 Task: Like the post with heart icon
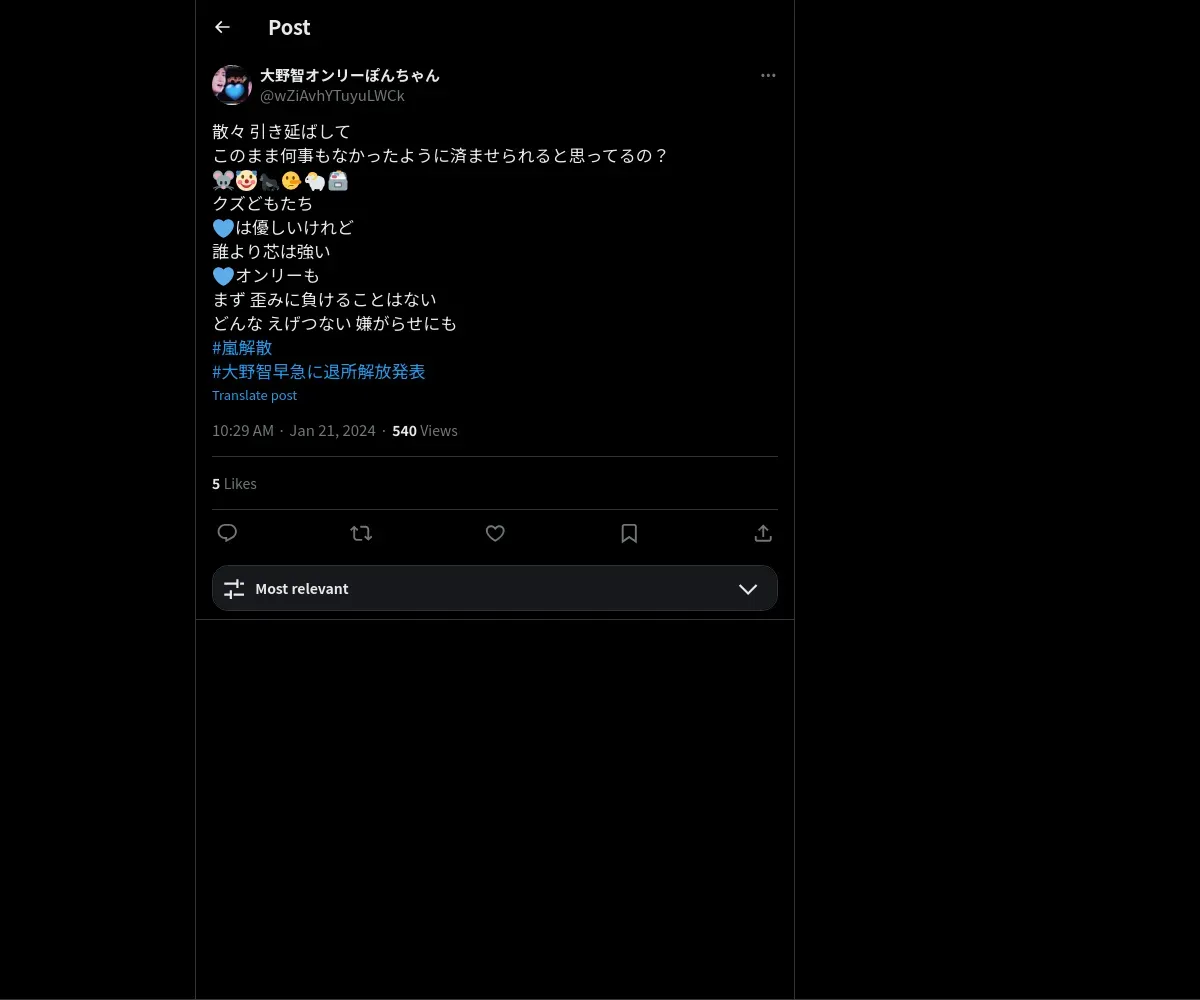coord(495,533)
